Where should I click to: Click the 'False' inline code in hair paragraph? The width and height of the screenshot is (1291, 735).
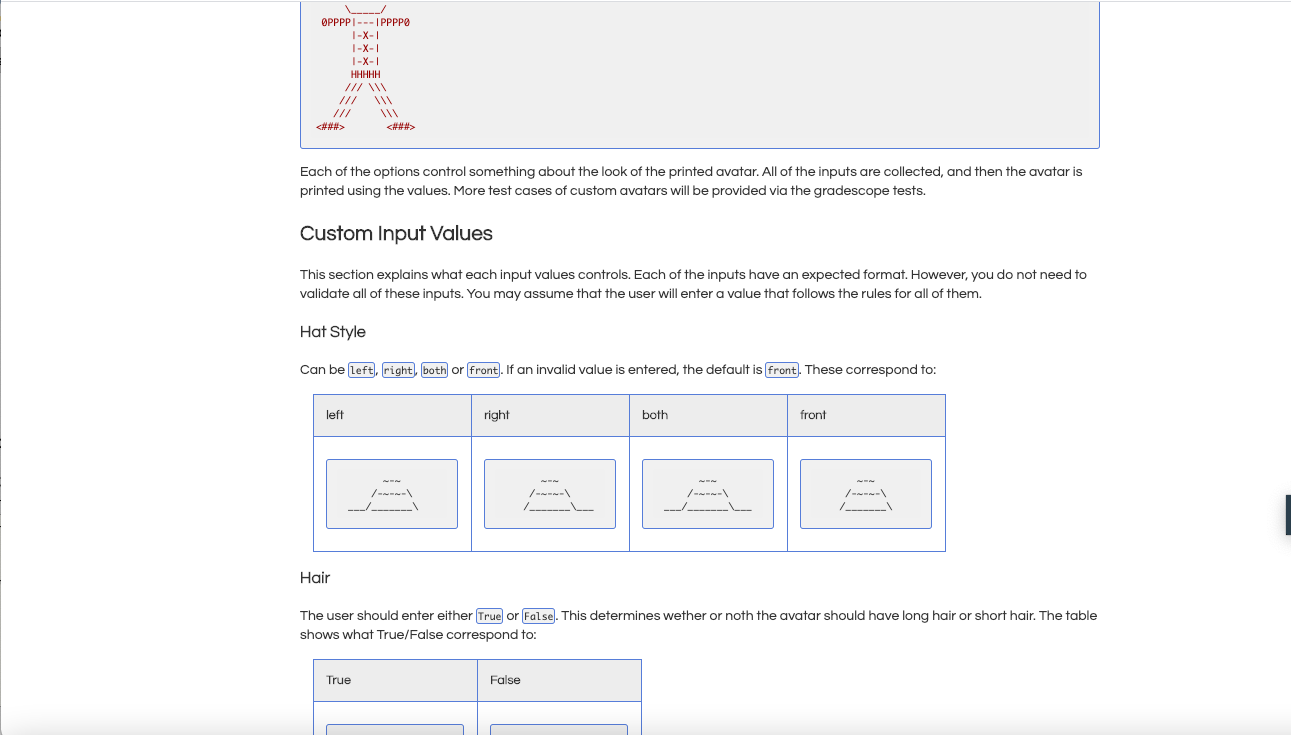[539, 616]
